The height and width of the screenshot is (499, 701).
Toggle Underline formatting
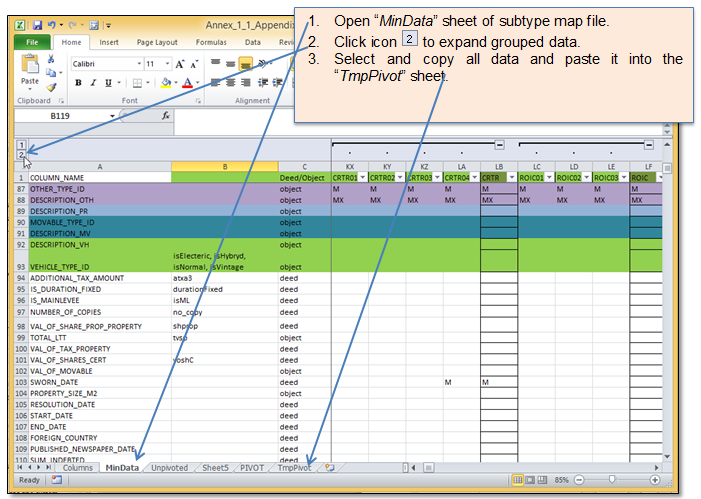[107, 84]
